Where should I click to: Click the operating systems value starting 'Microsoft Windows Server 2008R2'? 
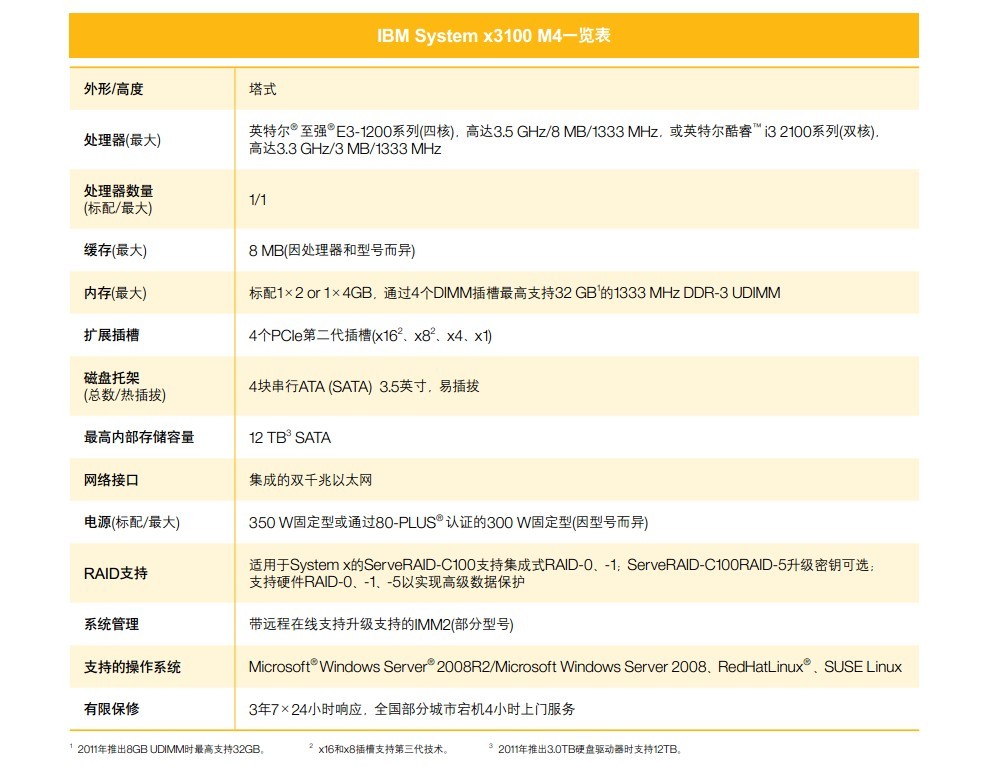tap(575, 667)
